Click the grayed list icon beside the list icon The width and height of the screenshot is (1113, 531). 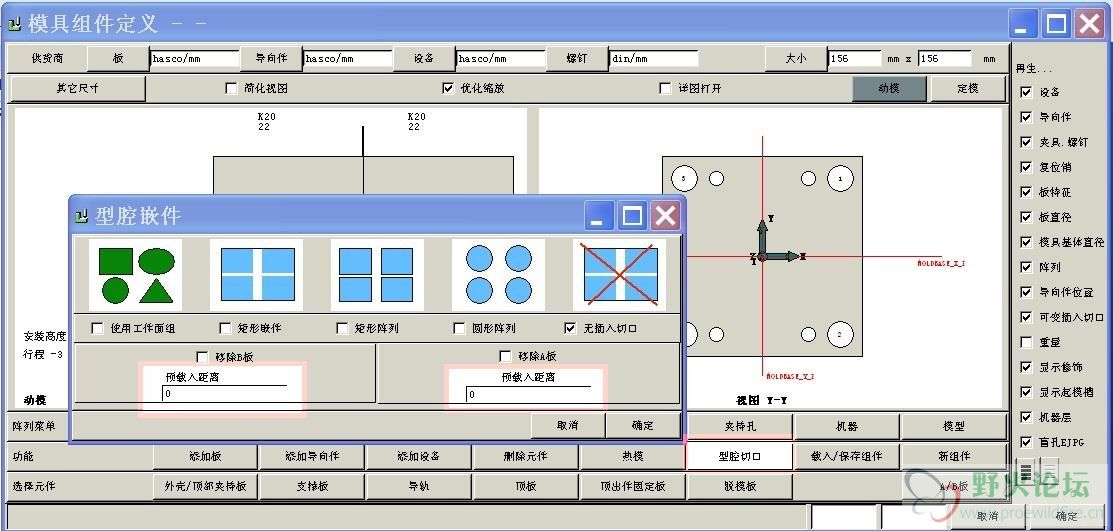1050,469
